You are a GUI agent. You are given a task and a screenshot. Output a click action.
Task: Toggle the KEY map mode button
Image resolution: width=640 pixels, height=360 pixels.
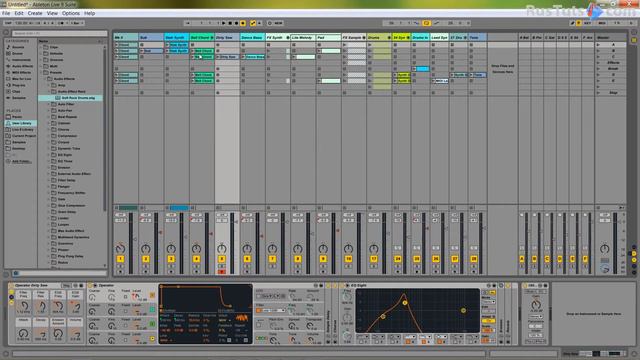588,23
